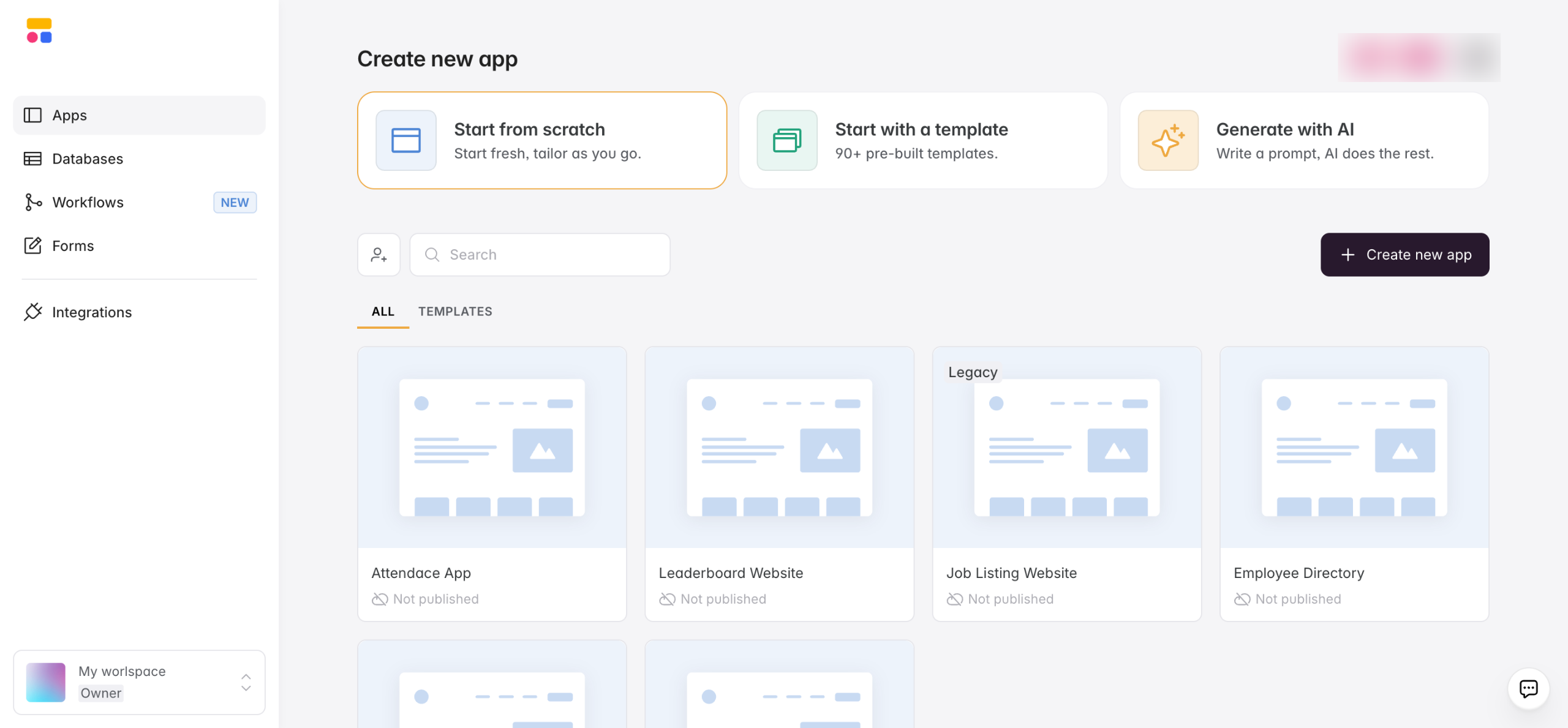Viewport: 1568px width, 728px height.
Task: Select the ALL tab
Action: [x=383, y=311]
